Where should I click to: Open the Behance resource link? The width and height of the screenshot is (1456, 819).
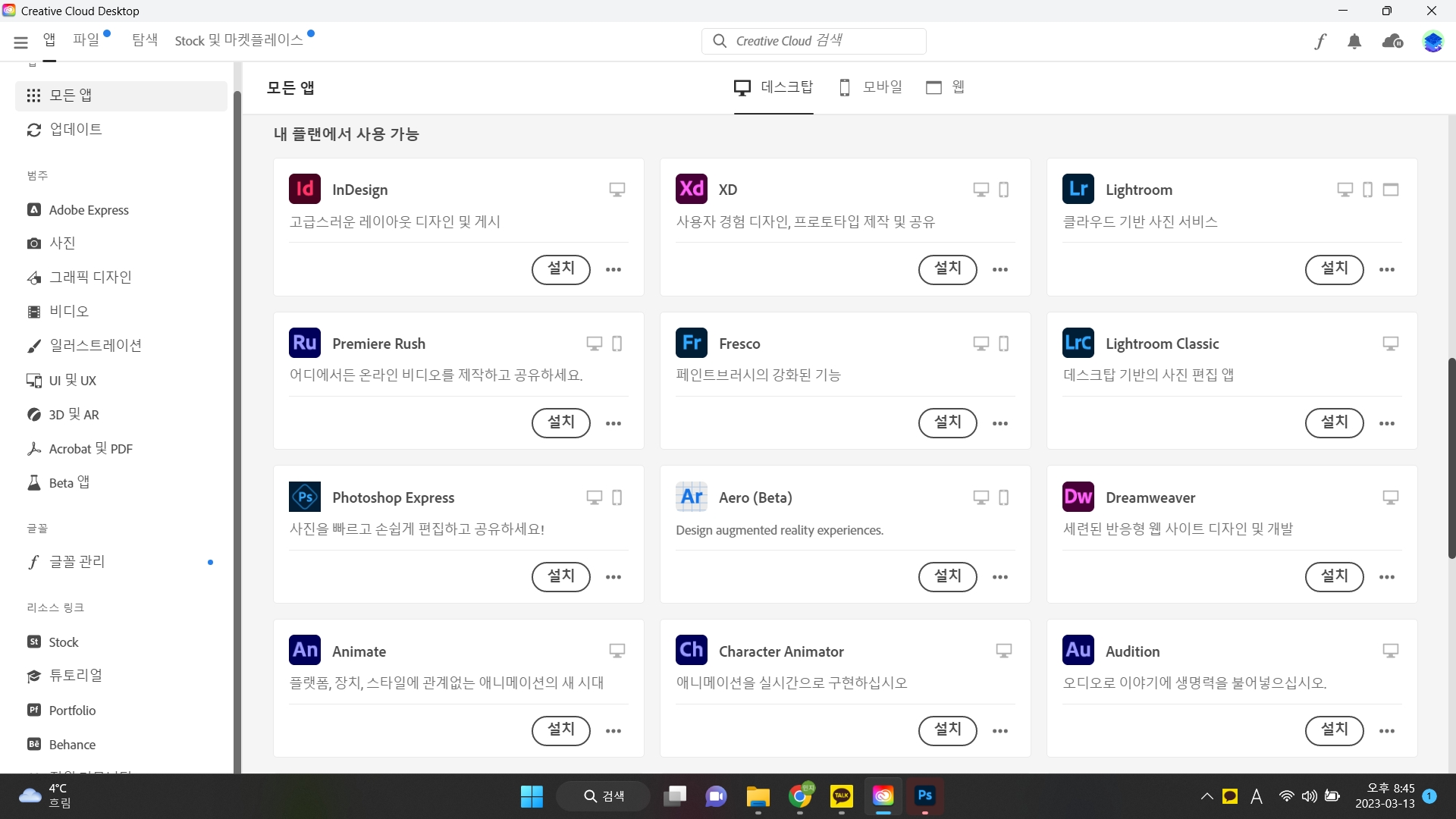coord(121,745)
